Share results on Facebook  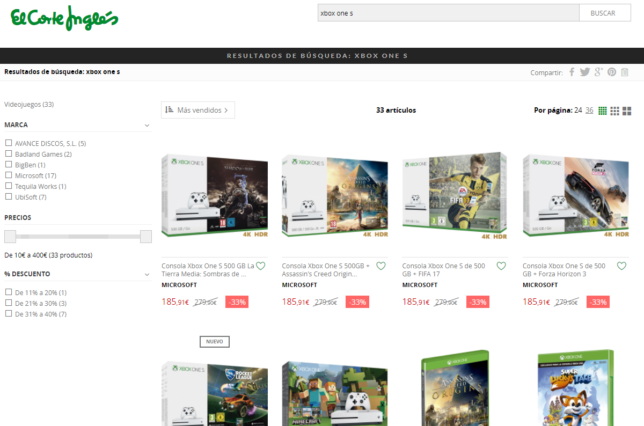[573, 72]
